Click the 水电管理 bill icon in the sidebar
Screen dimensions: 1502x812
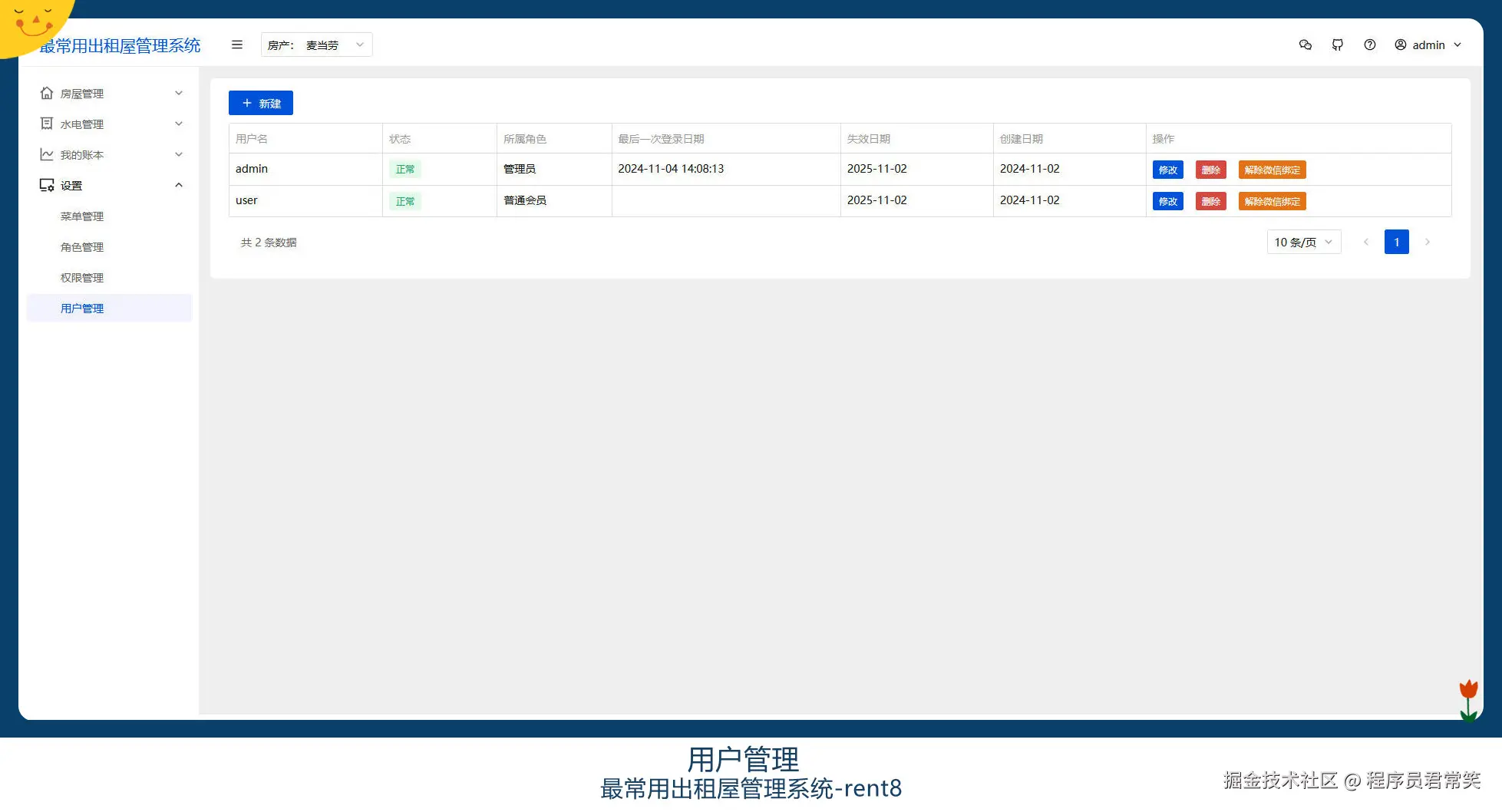(x=46, y=124)
